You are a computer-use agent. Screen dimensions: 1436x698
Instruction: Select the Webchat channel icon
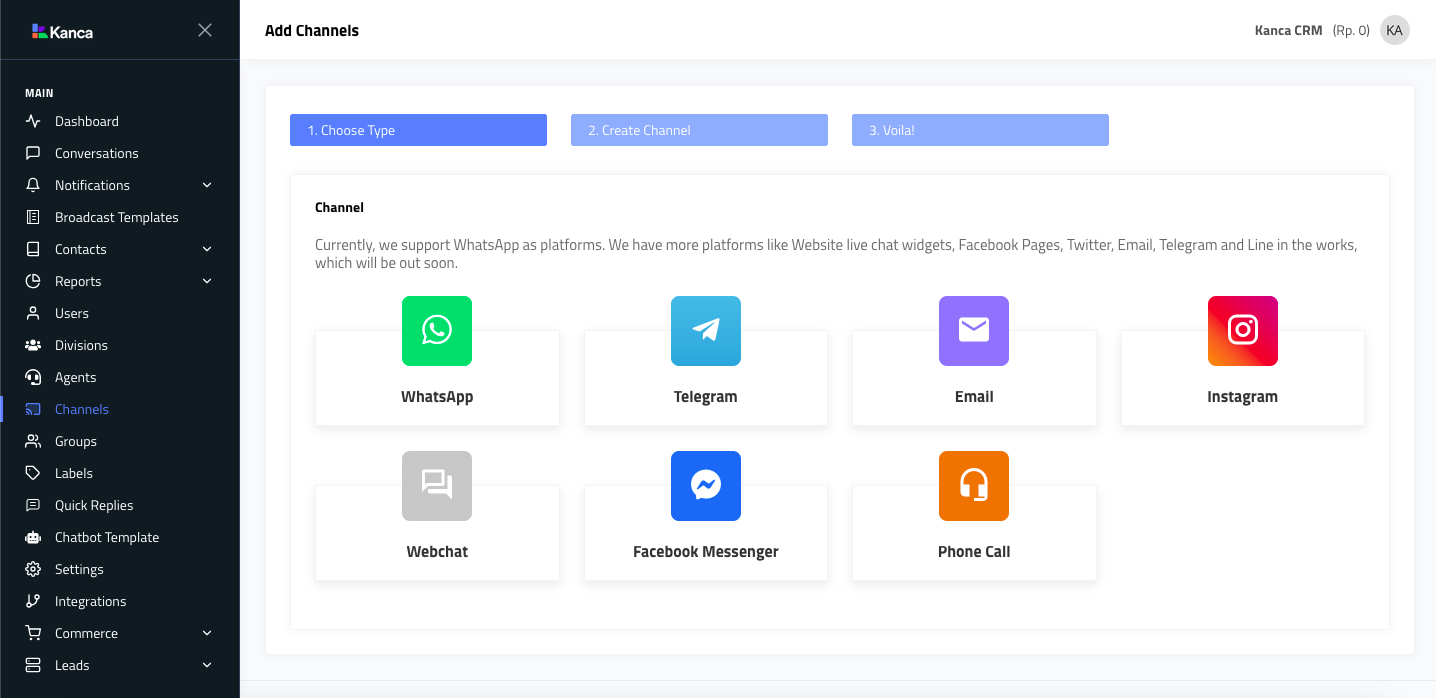click(x=436, y=486)
